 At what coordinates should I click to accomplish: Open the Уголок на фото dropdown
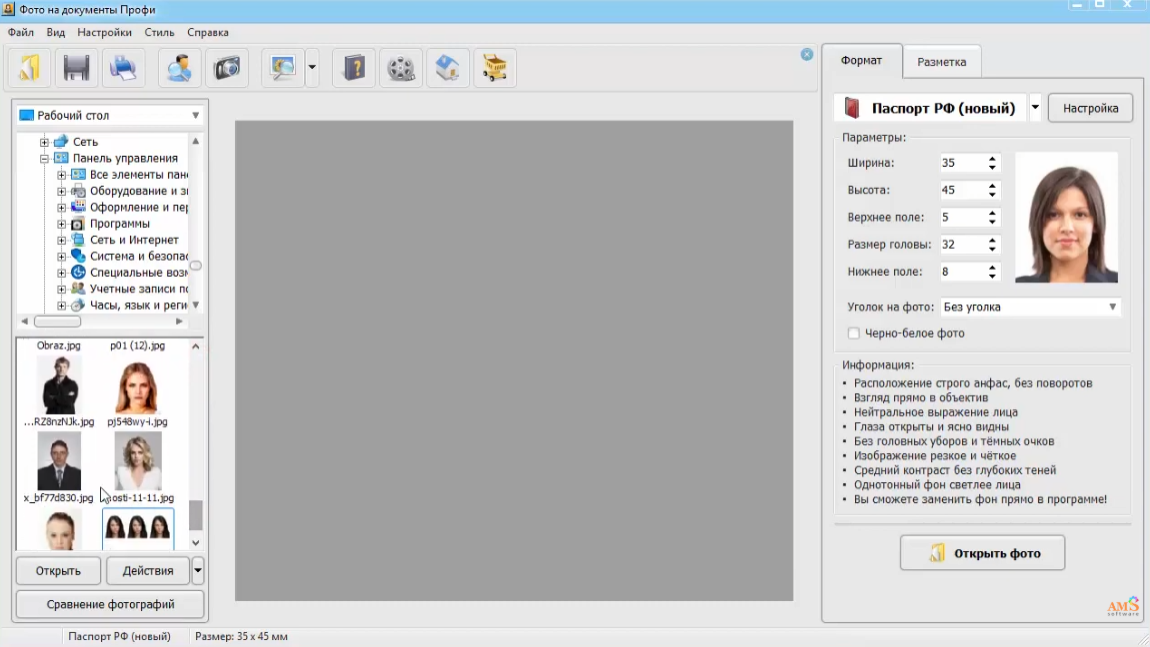(1113, 307)
